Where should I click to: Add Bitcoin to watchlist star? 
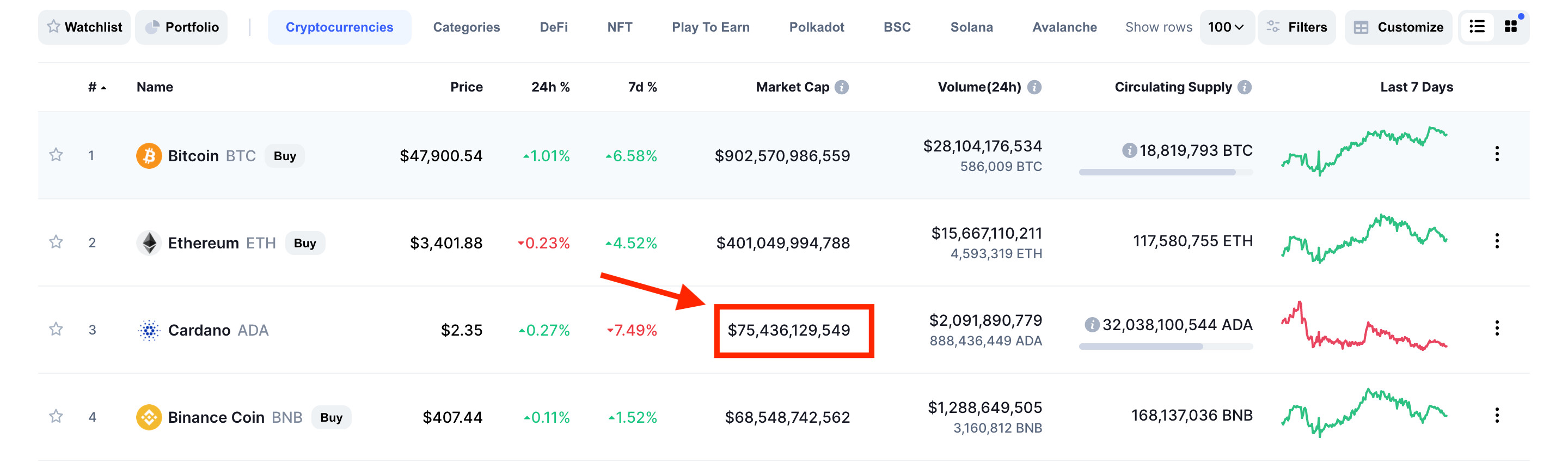click(56, 155)
